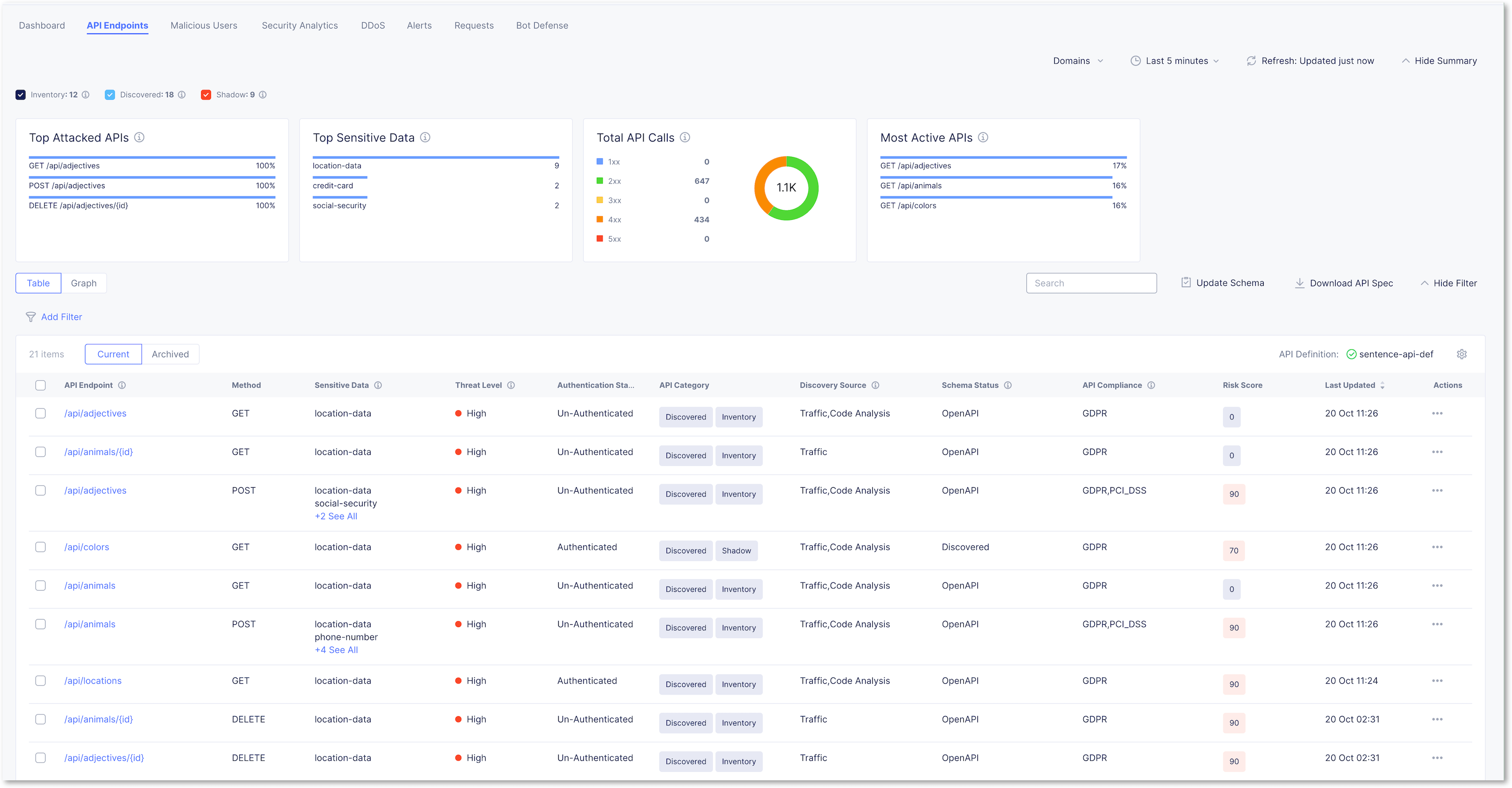The height and width of the screenshot is (788, 1512).
Task: Click the clock icon next to Last 5 minutes
Action: [x=1135, y=60]
